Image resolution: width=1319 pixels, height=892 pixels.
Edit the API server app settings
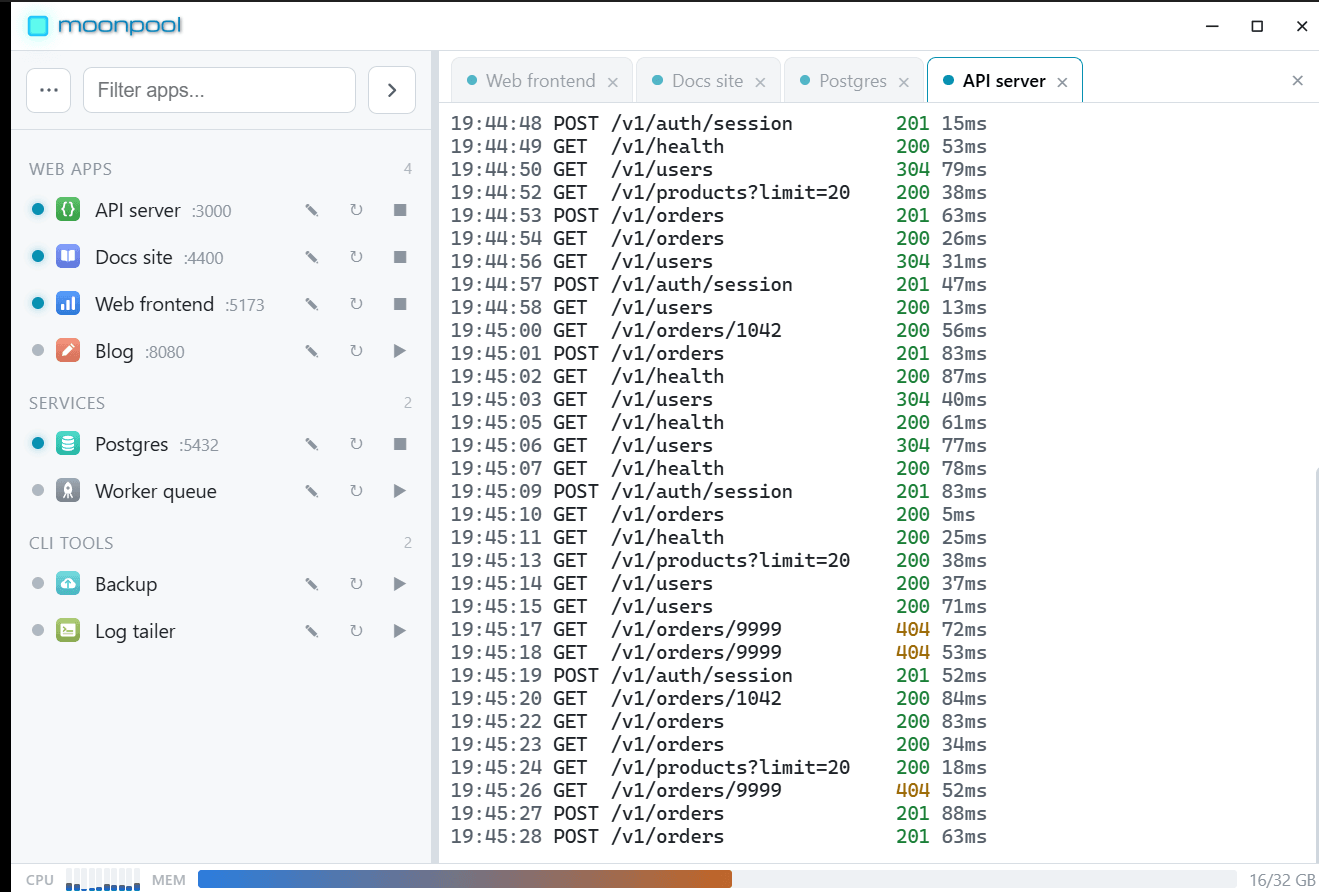[x=312, y=210]
